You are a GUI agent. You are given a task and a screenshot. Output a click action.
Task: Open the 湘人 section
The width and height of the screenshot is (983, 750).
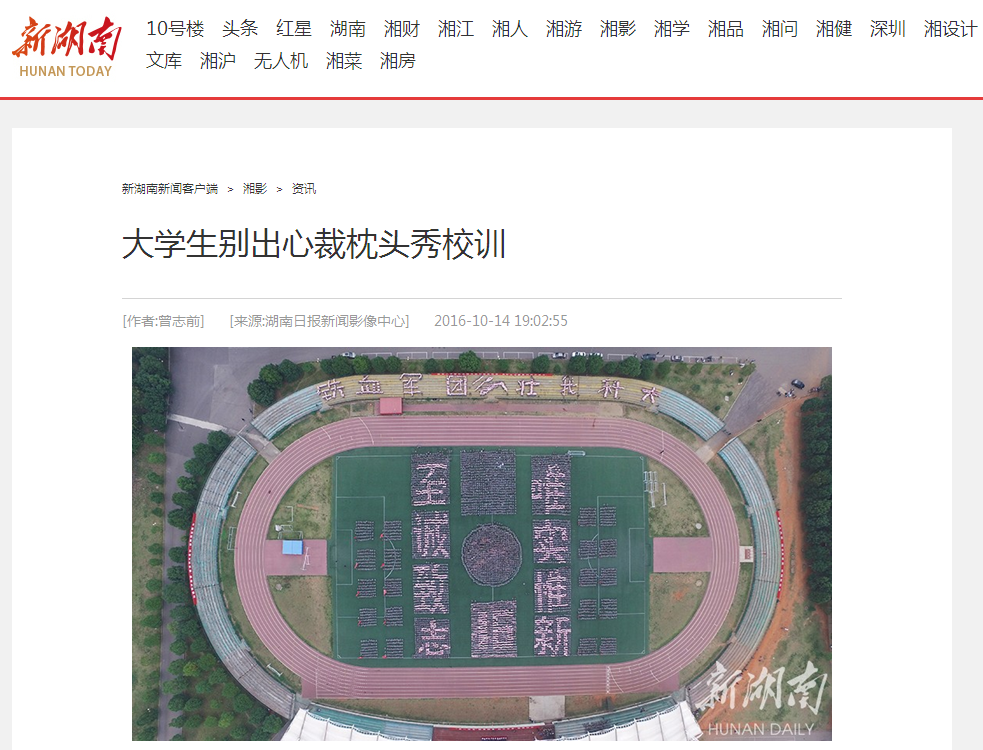510,29
